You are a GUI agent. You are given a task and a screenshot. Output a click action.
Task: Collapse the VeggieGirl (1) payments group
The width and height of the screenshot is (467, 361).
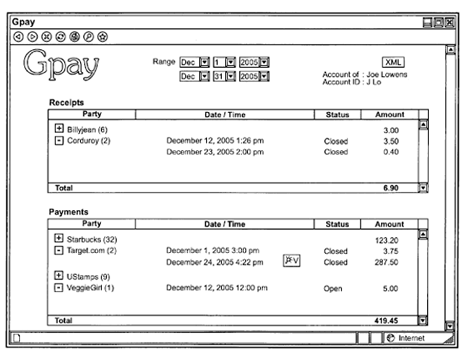pyautogui.click(x=59, y=288)
